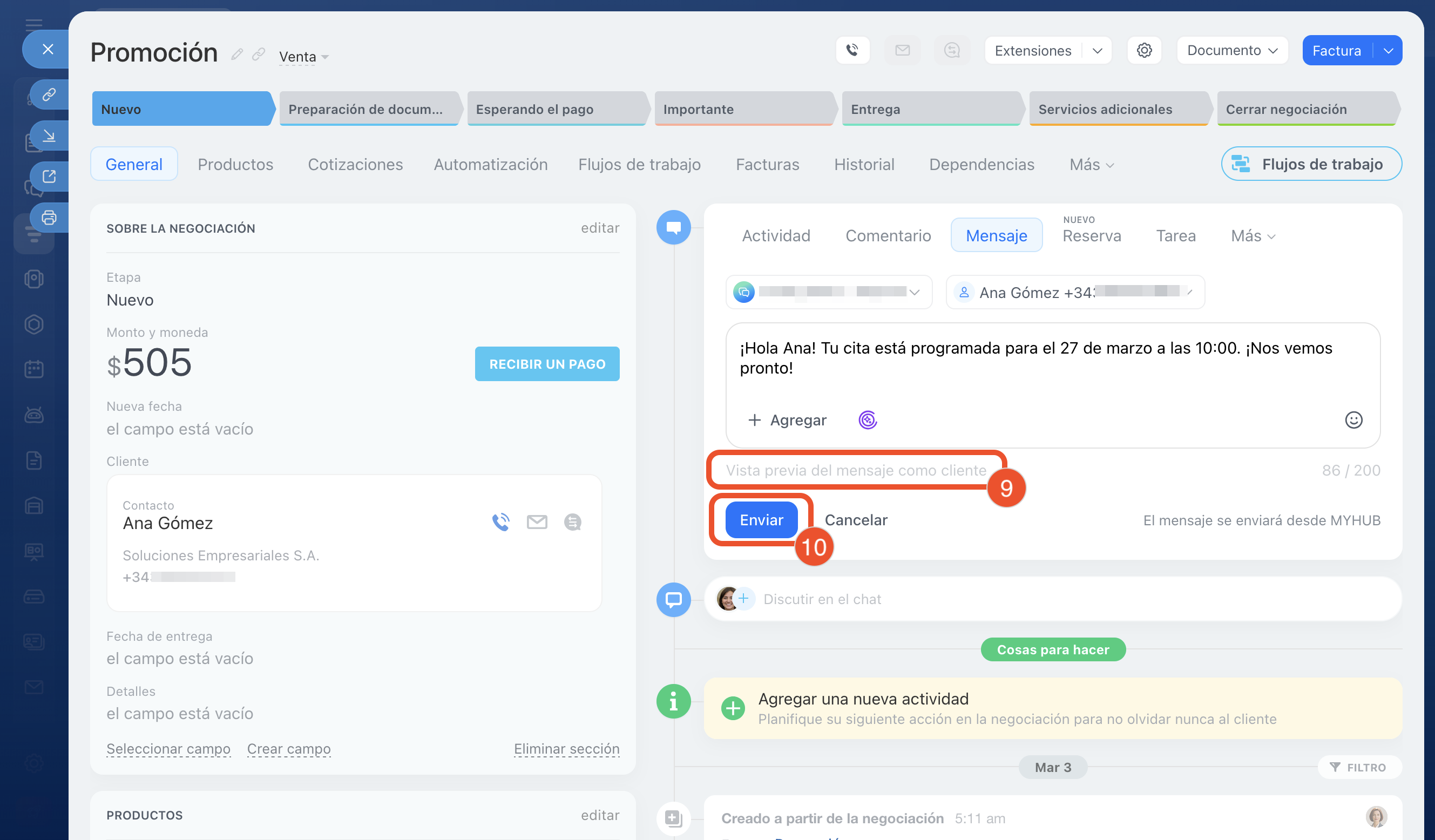Image resolution: width=1435 pixels, height=840 pixels.
Task: Expand the Extensiones dropdown
Action: 1098,51
